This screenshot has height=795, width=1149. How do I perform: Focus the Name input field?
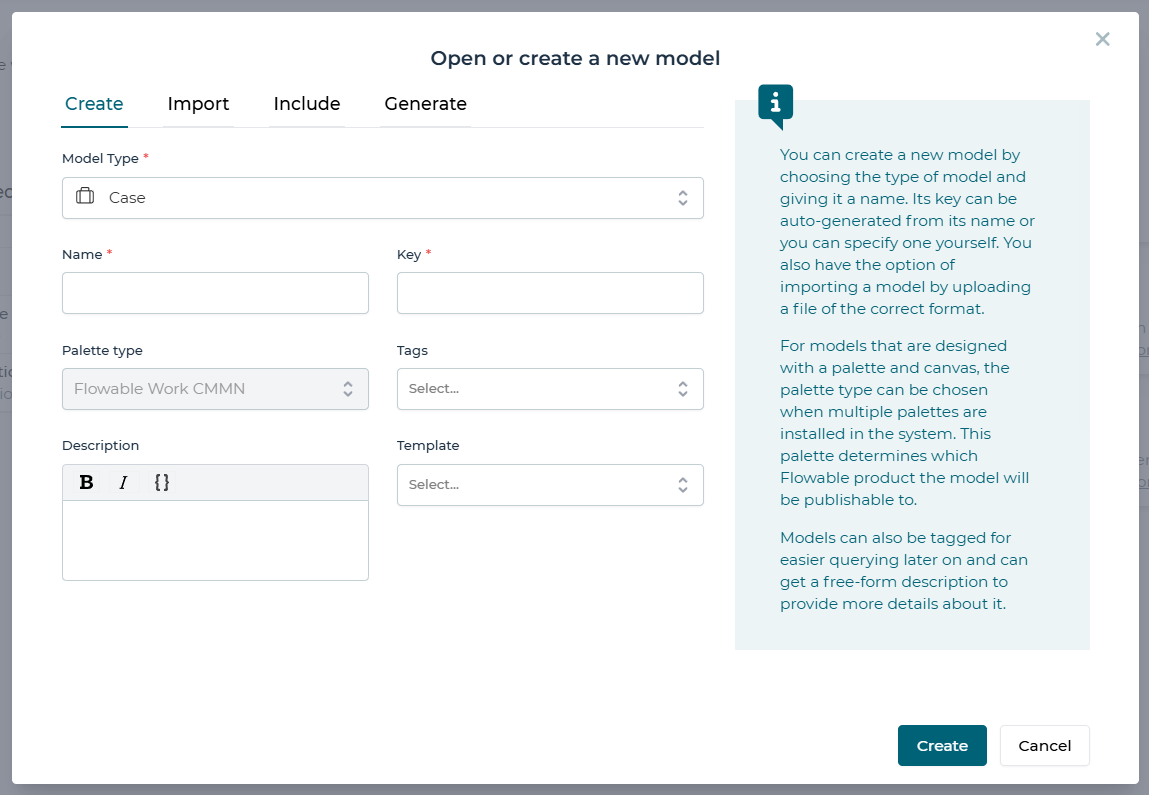pos(215,293)
